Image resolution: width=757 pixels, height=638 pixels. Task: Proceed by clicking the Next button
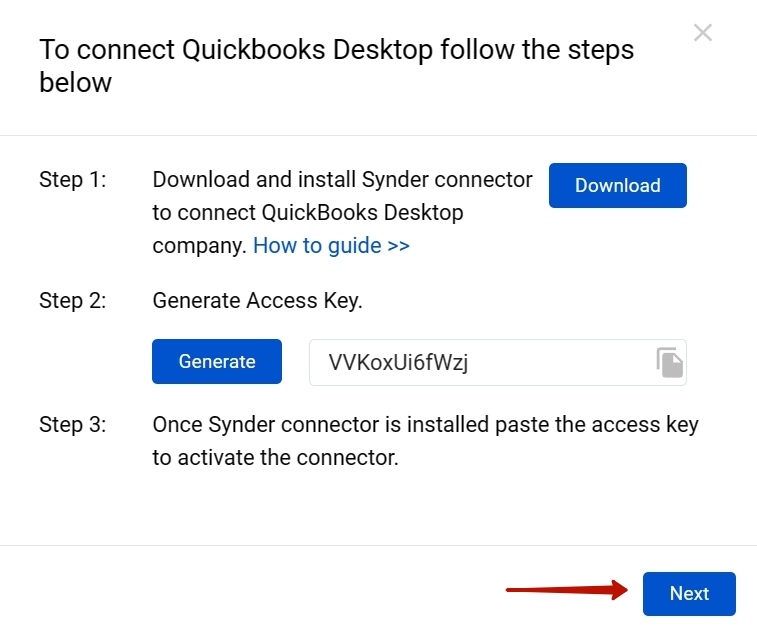click(x=689, y=594)
